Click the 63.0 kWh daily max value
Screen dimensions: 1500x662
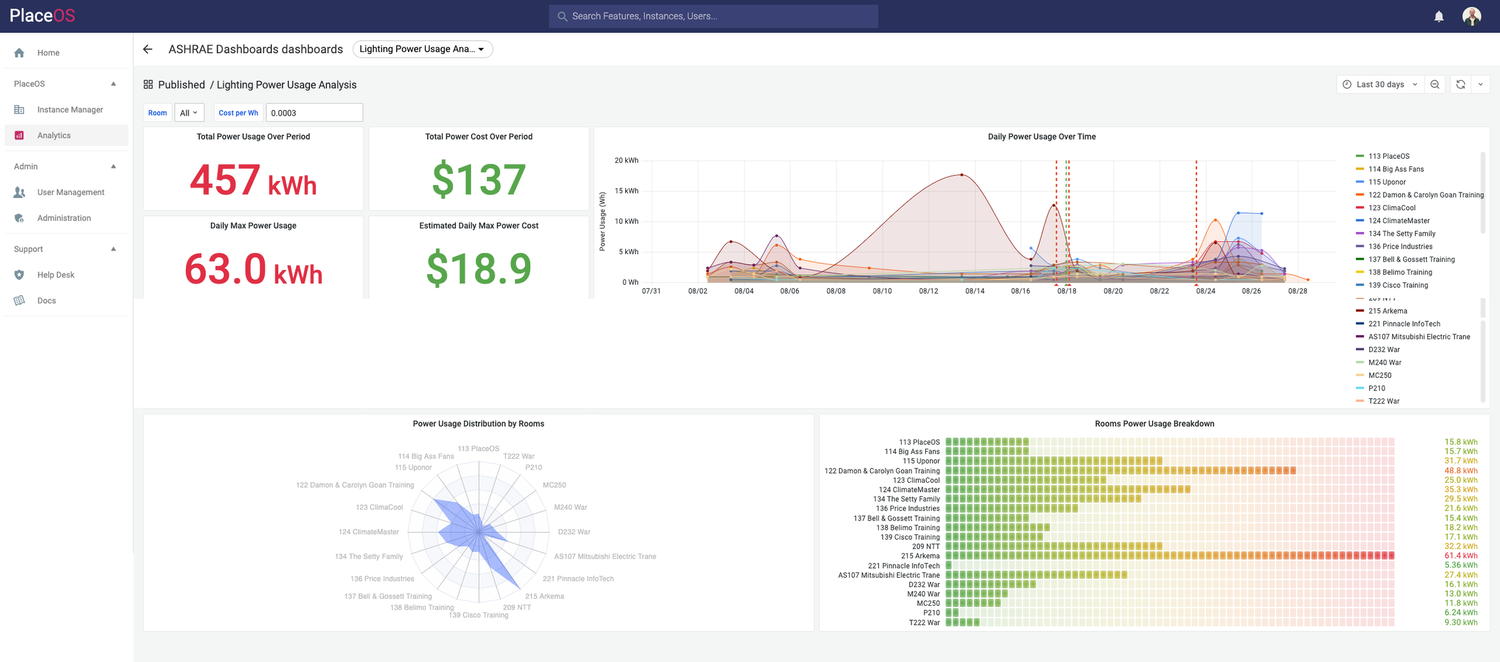coord(254,269)
